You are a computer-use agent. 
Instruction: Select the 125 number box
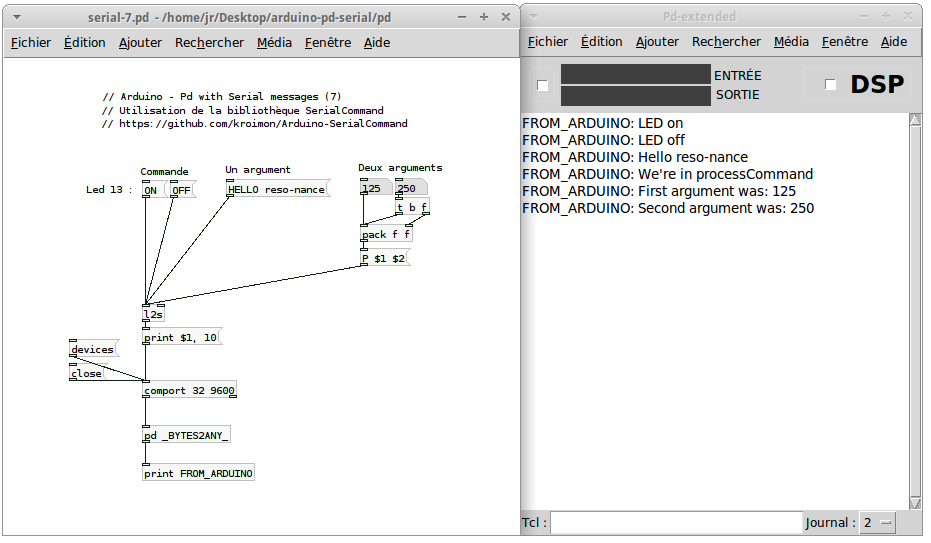(375, 188)
